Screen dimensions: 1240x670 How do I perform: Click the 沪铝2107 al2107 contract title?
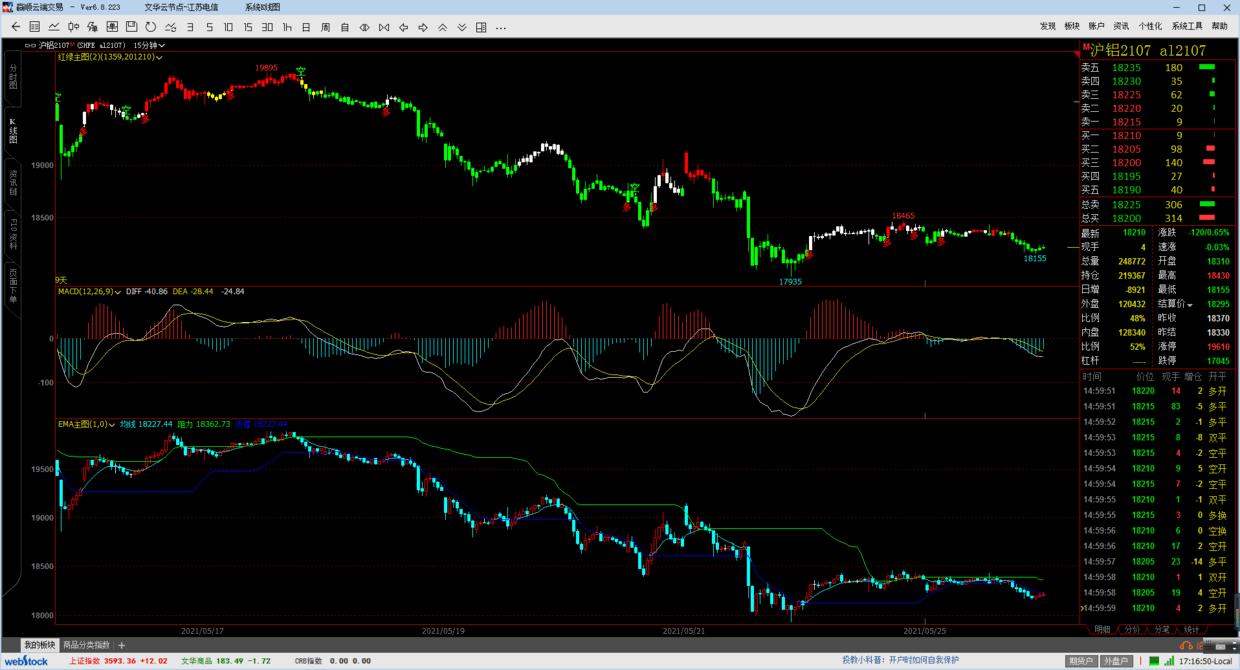click(x=1148, y=50)
